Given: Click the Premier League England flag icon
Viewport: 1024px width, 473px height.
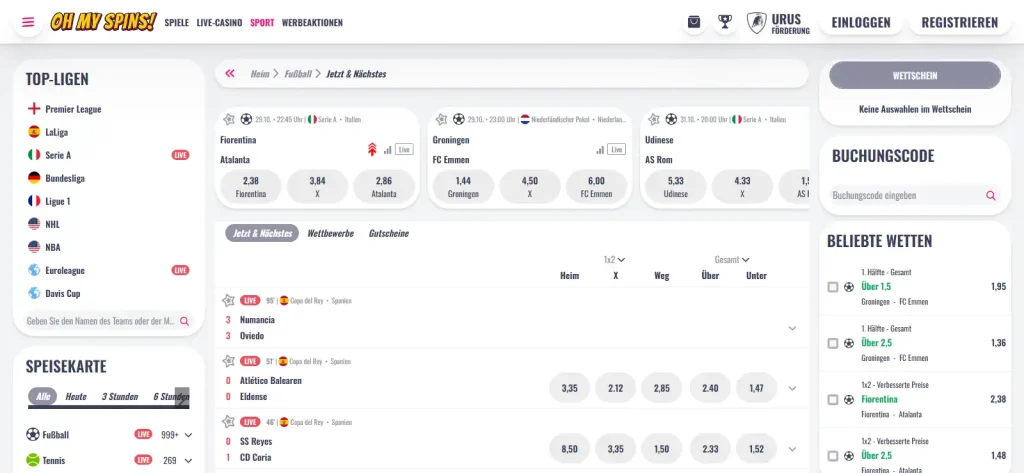Looking at the screenshot, I should 34,109.
